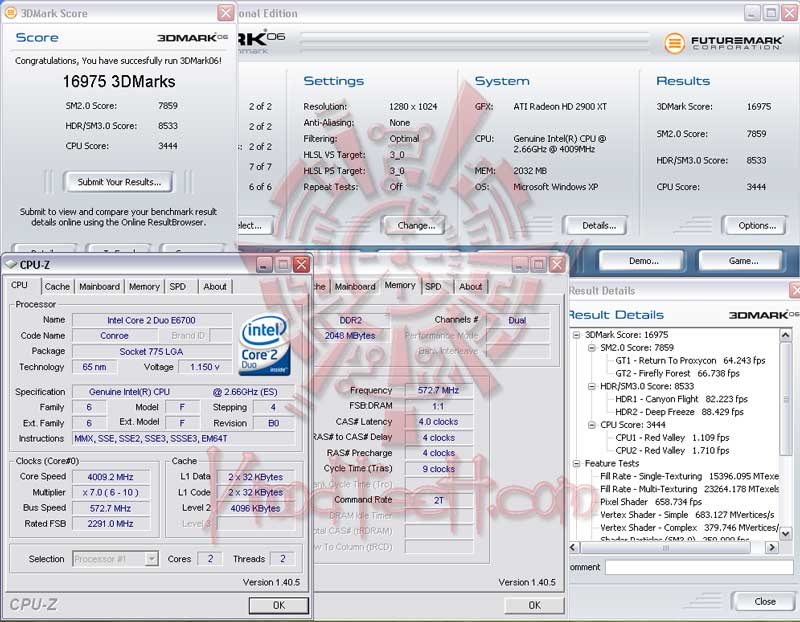
Task: Collapse the CPU Score: 3444 node
Action: (x=591, y=425)
